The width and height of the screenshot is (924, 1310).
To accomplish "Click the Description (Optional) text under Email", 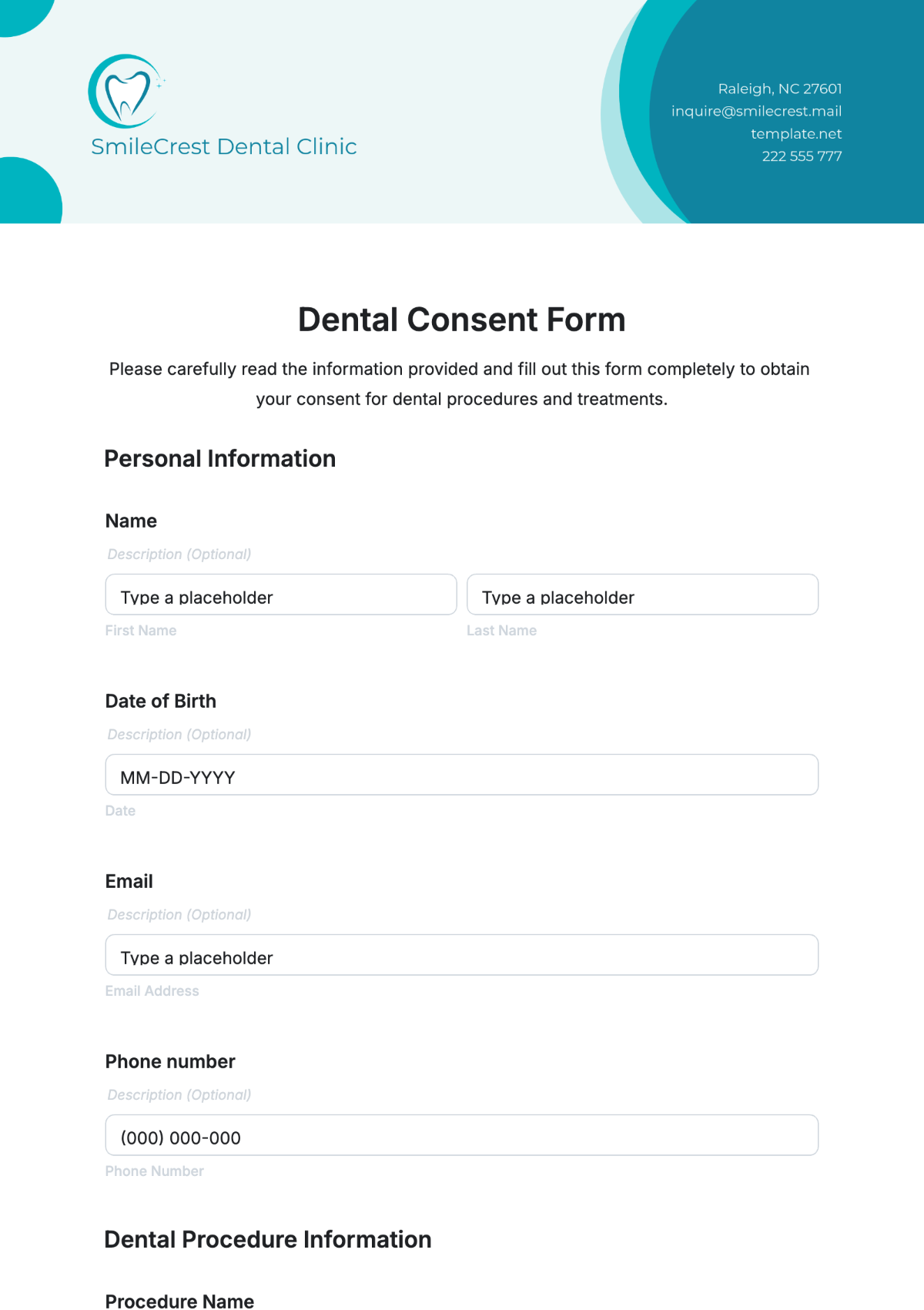I will click(x=179, y=915).
